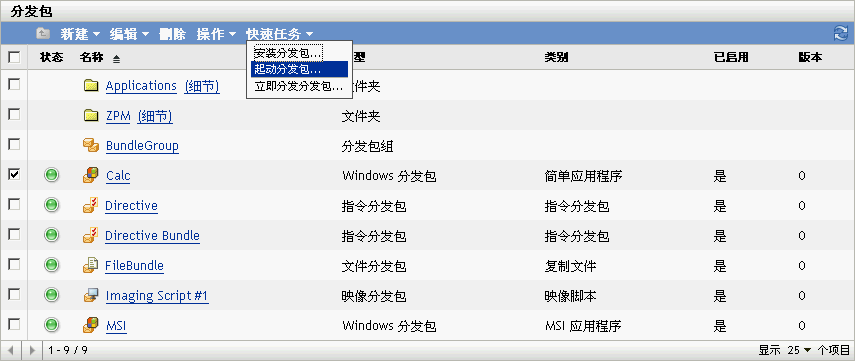The height and width of the screenshot is (361, 855).
Task: Open the Calc bundle link
Action: point(118,176)
